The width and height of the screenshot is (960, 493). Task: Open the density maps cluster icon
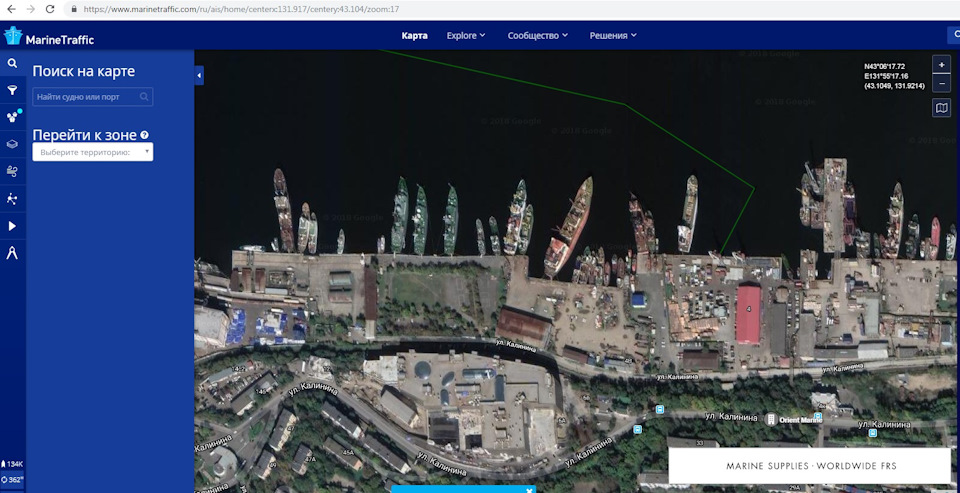coord(12,116)
